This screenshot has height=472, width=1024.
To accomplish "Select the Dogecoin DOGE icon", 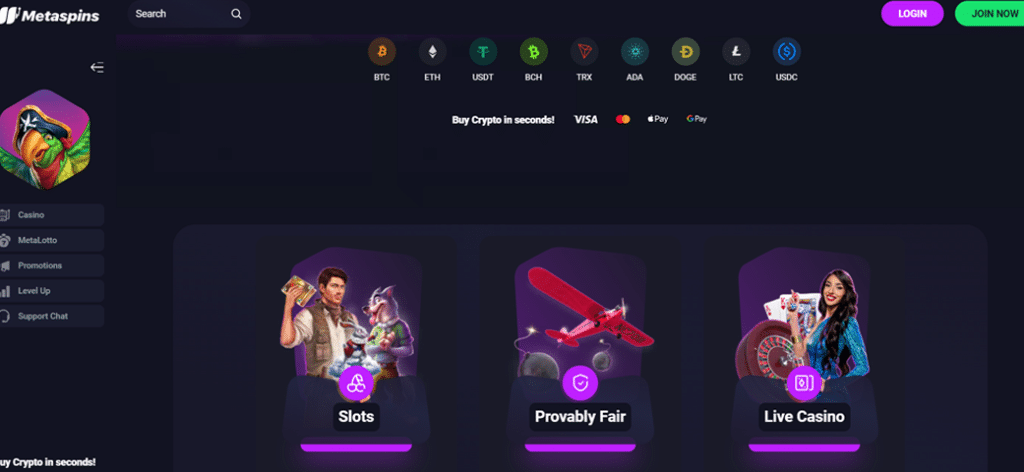I will pyautogui.click(x=686, y=52).
